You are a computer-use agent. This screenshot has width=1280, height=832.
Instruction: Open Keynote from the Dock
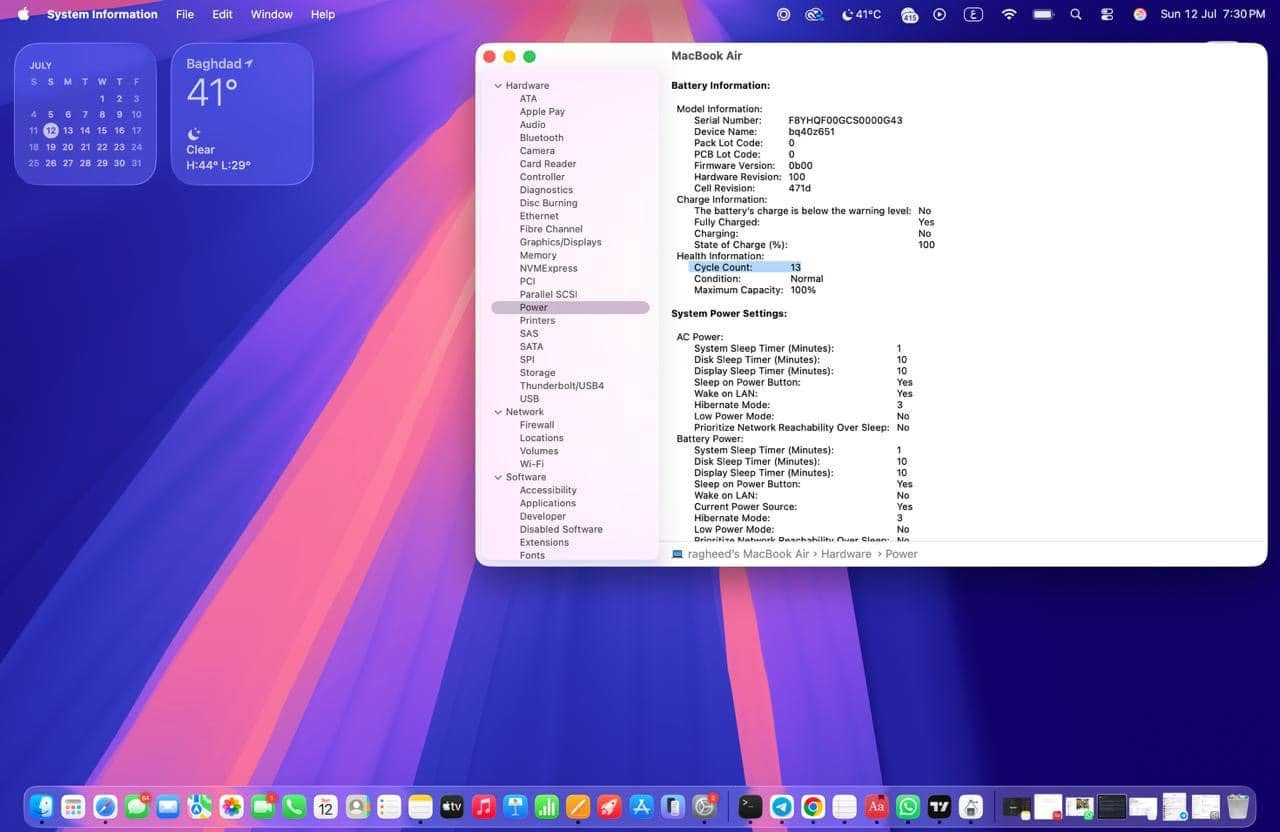click(515, 806)
